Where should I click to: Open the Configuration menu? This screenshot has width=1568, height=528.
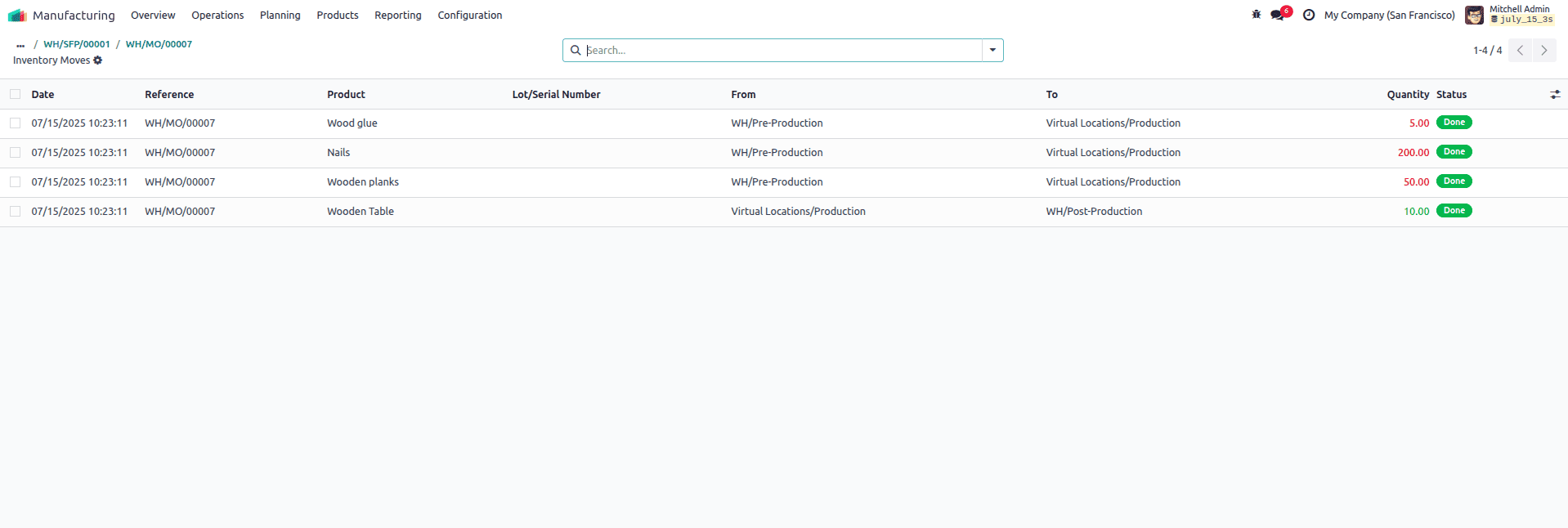pyautogui.click(x=470, y=16)
